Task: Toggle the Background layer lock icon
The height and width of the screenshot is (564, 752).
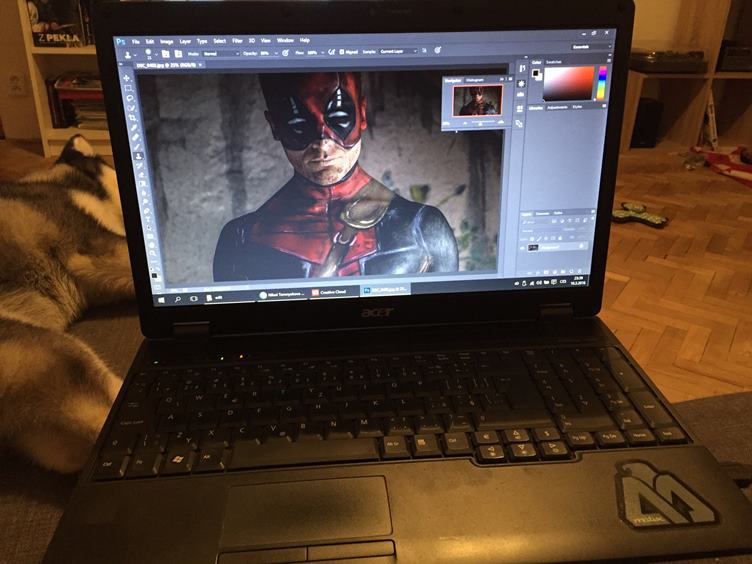Action: click(581, 246)
